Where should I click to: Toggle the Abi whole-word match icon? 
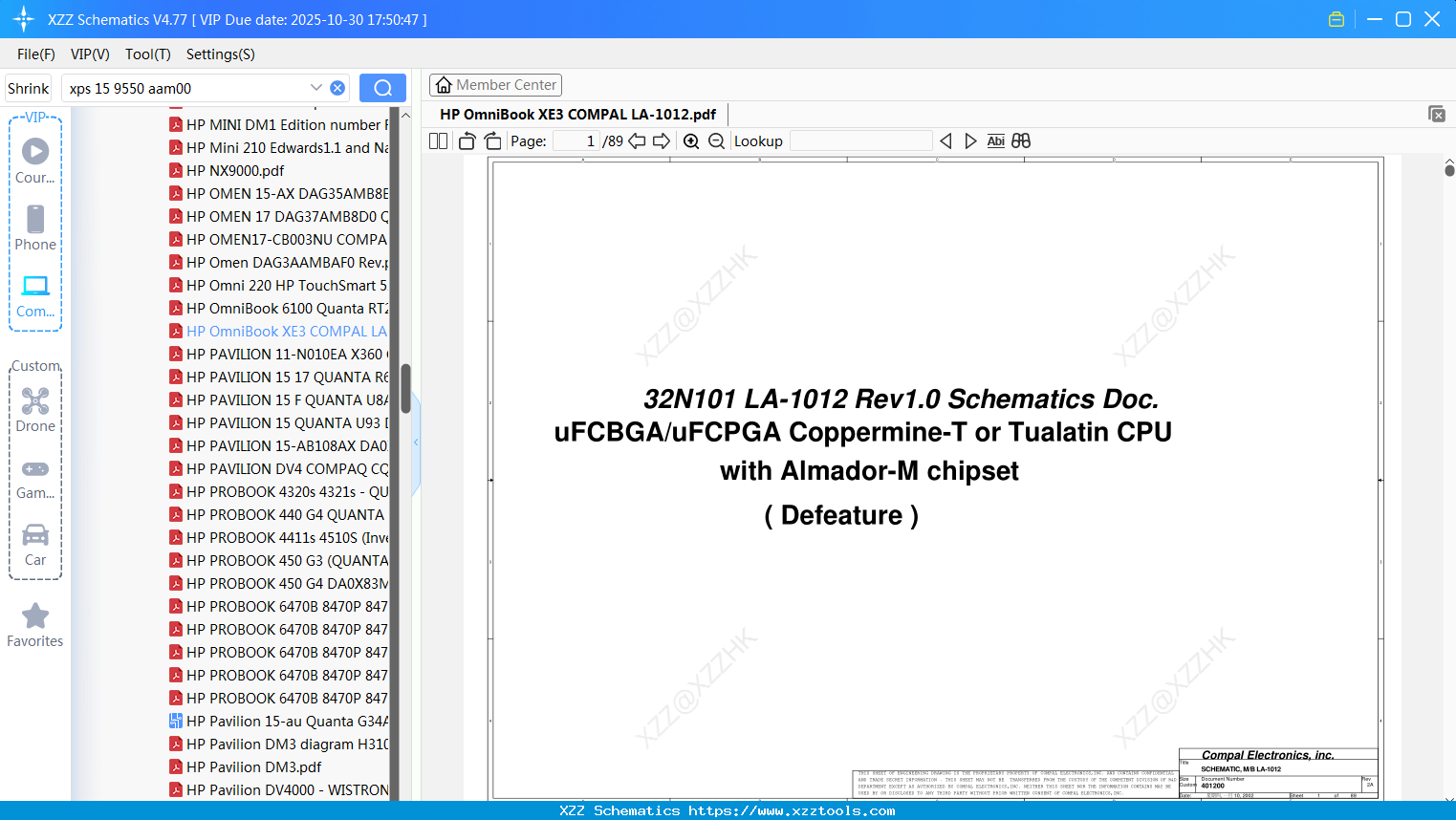coord(995,141)
